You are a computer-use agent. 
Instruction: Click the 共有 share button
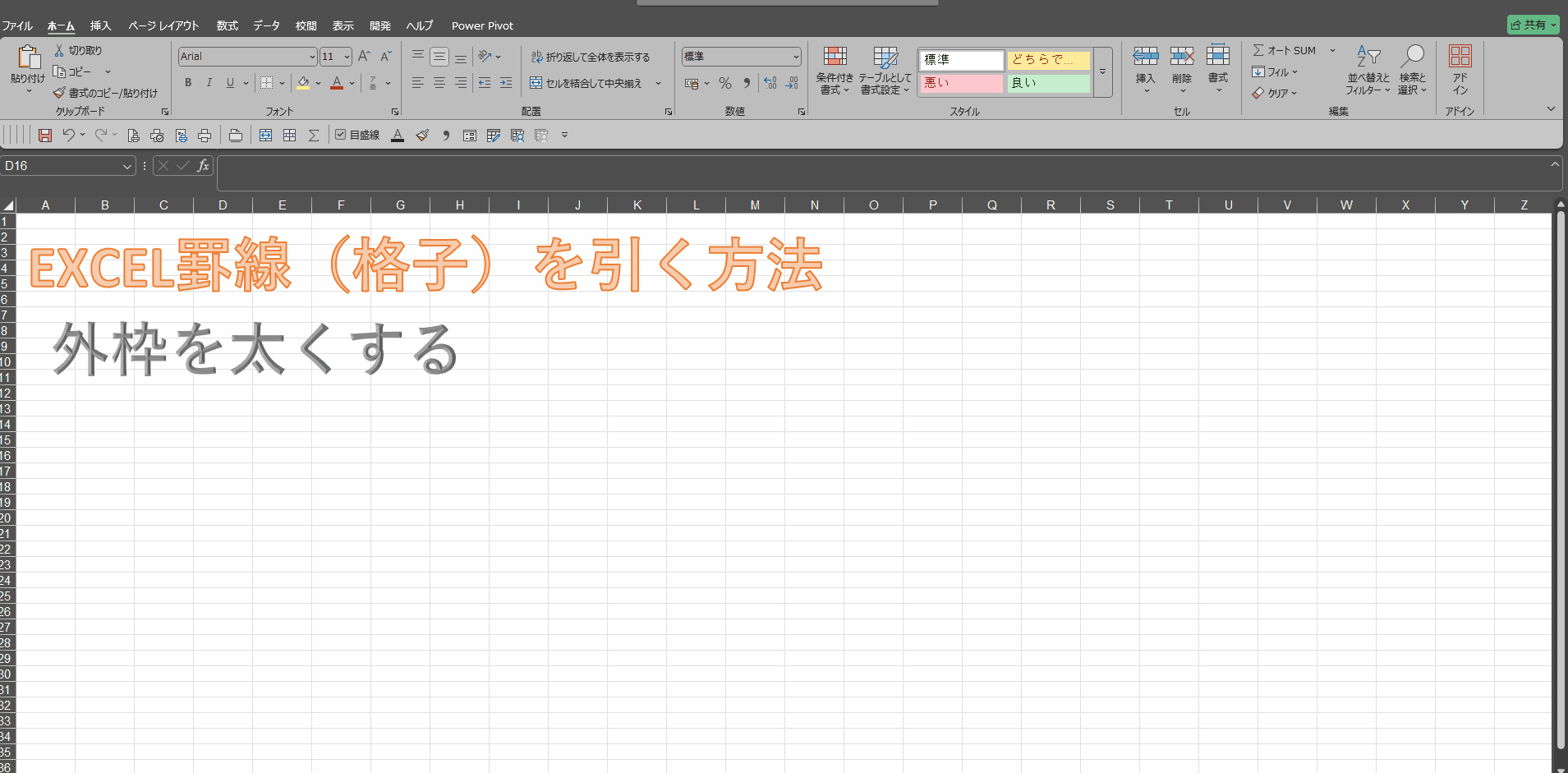[x=1533, y=25]
